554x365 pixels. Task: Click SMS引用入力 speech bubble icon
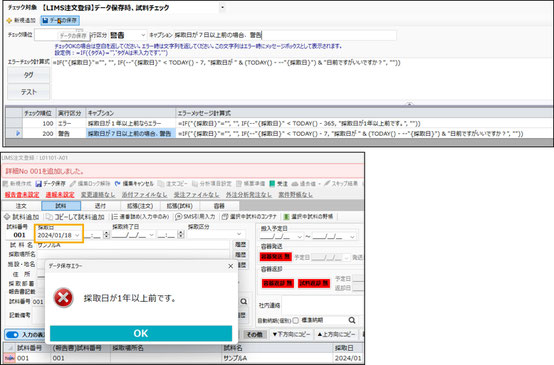click(179, 217)
